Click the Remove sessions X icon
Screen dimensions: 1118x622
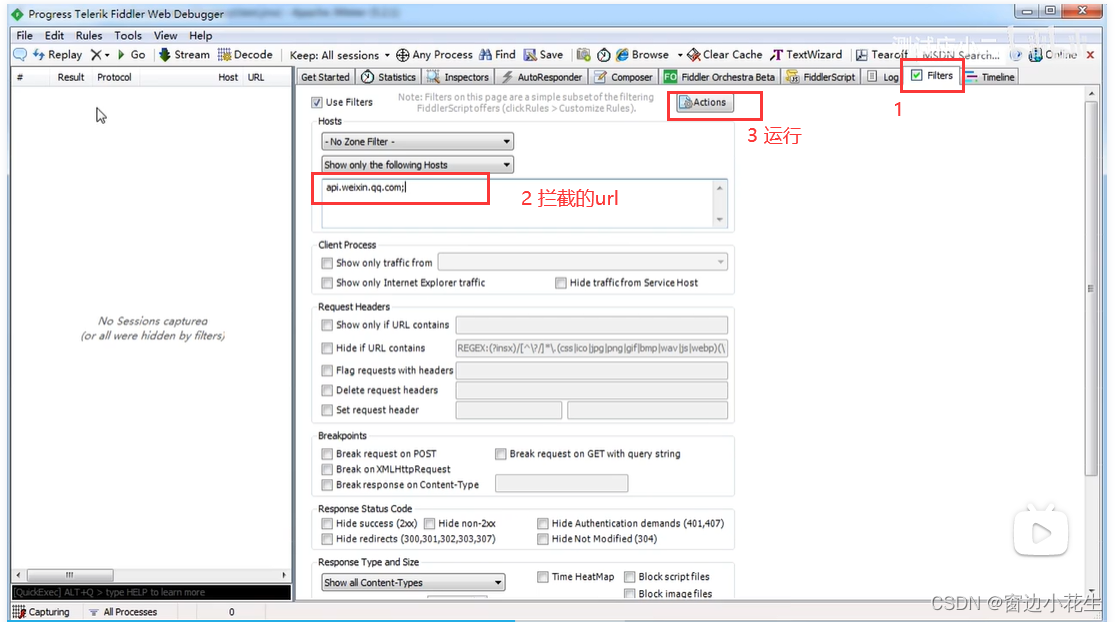click(x=96, y=55)
